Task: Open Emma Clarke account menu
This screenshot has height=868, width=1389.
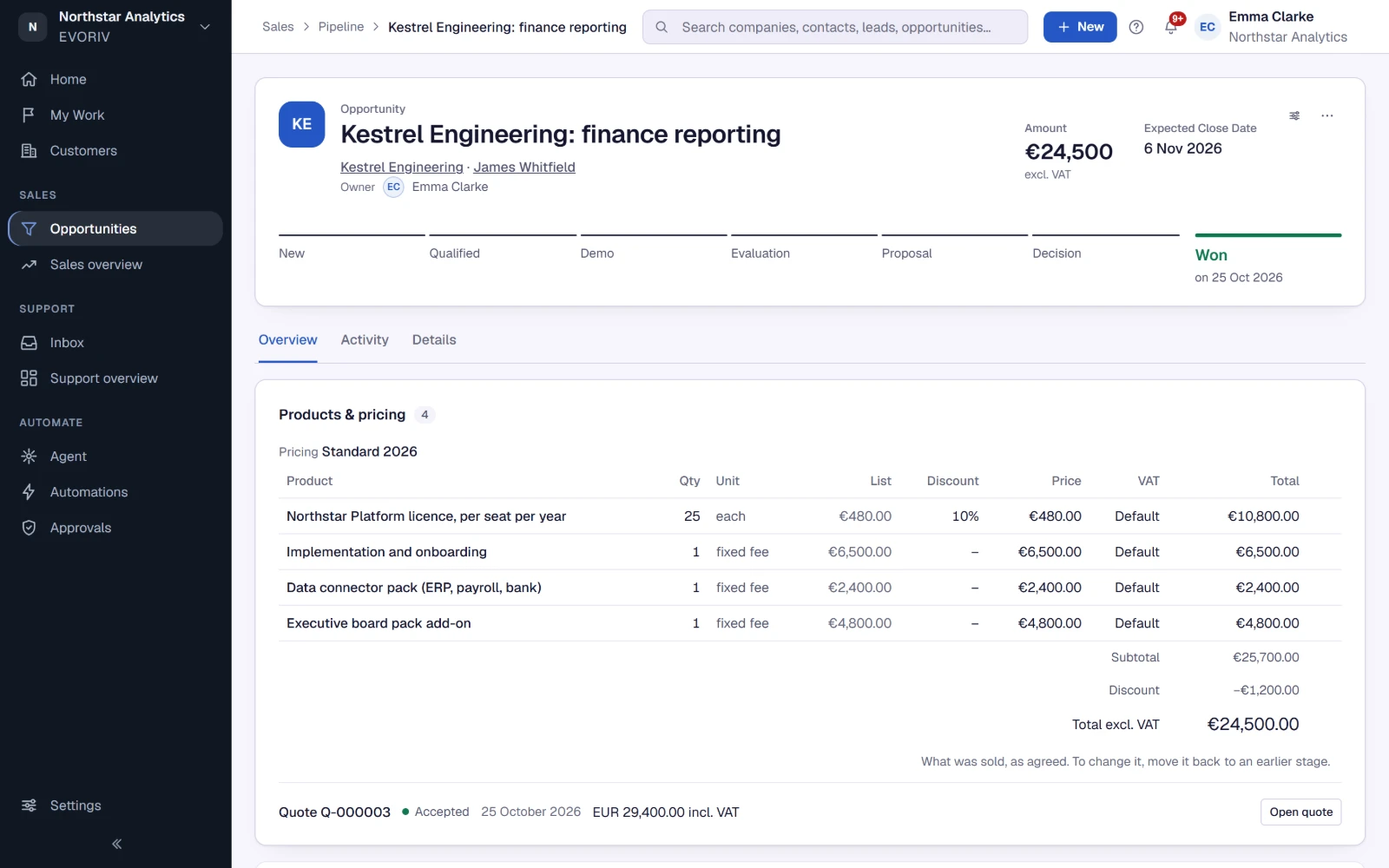Action: pos(1273,27)
